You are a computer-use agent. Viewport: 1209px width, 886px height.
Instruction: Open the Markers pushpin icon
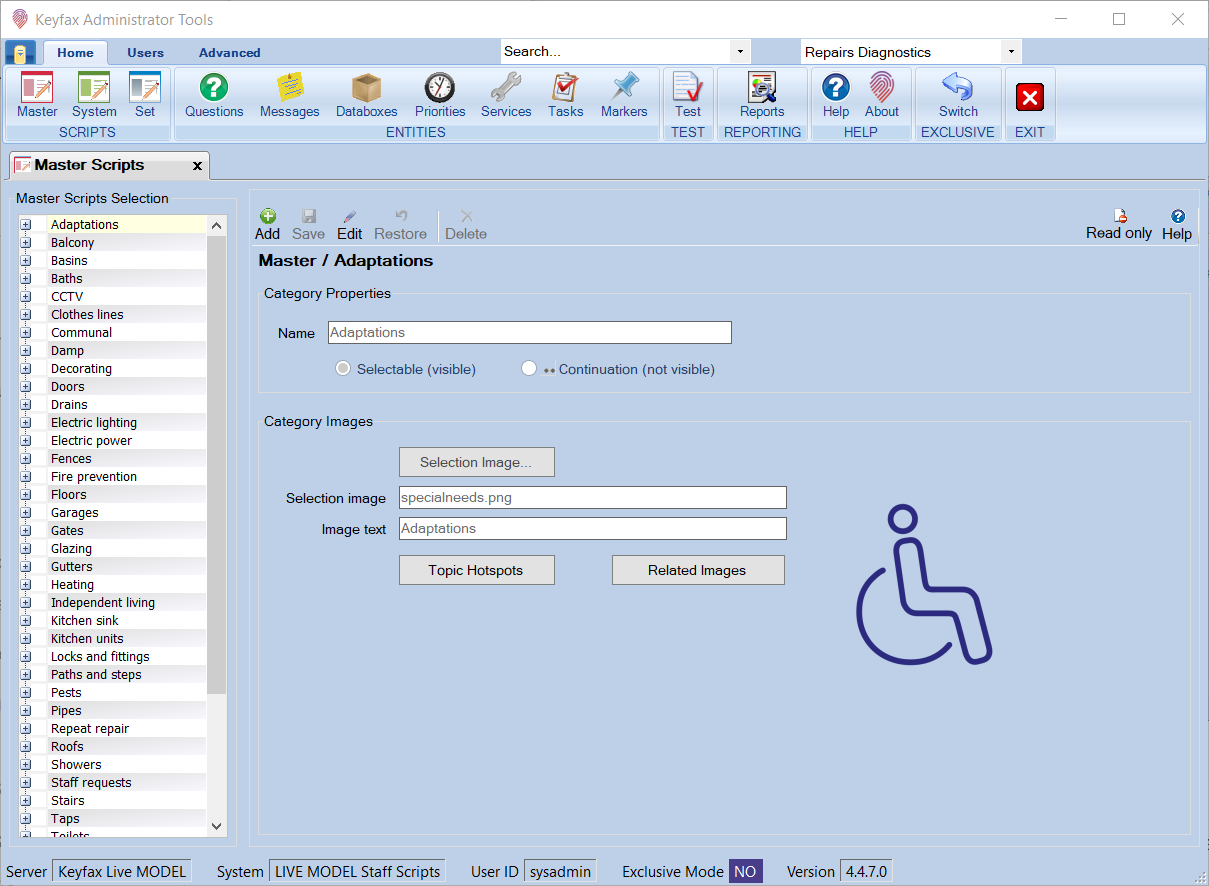pos(624,95)
